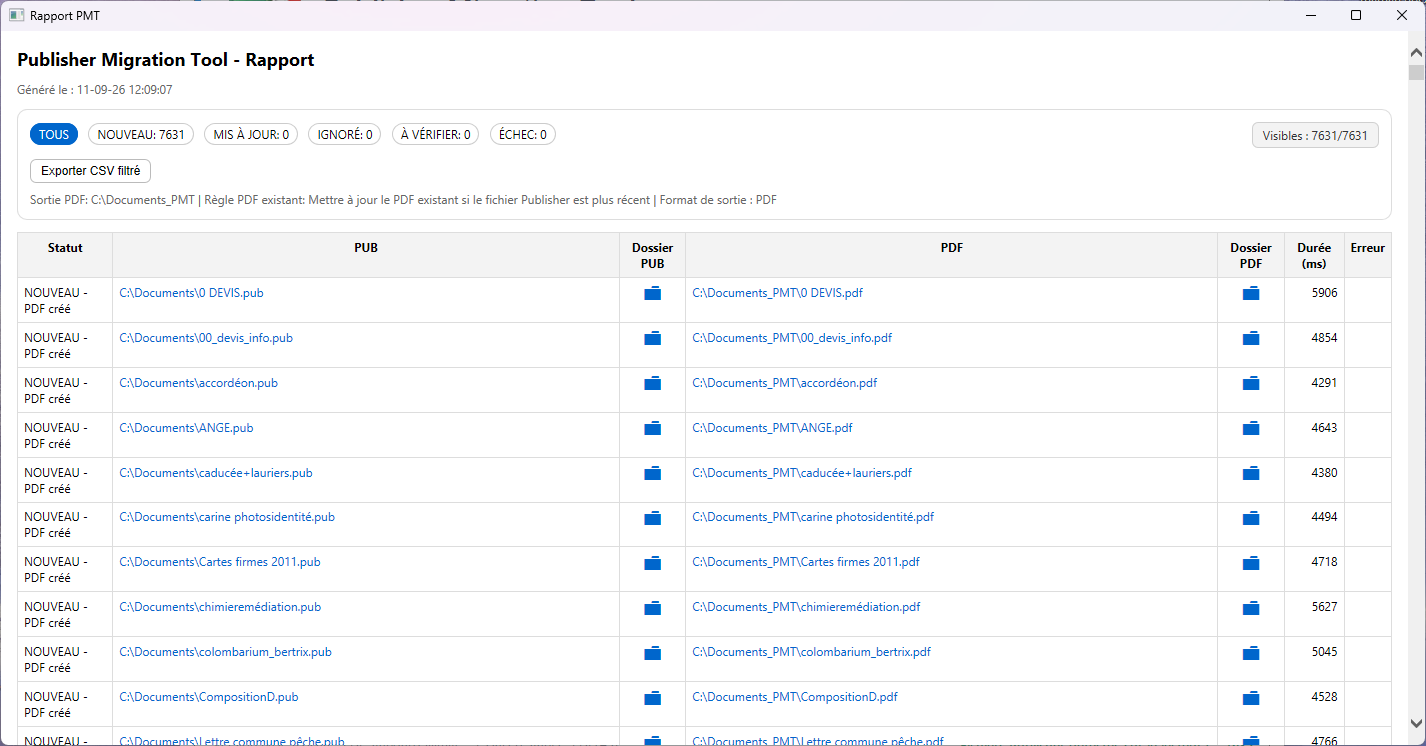Open PDF folder for 00_devis_info.pdf

1250,338
